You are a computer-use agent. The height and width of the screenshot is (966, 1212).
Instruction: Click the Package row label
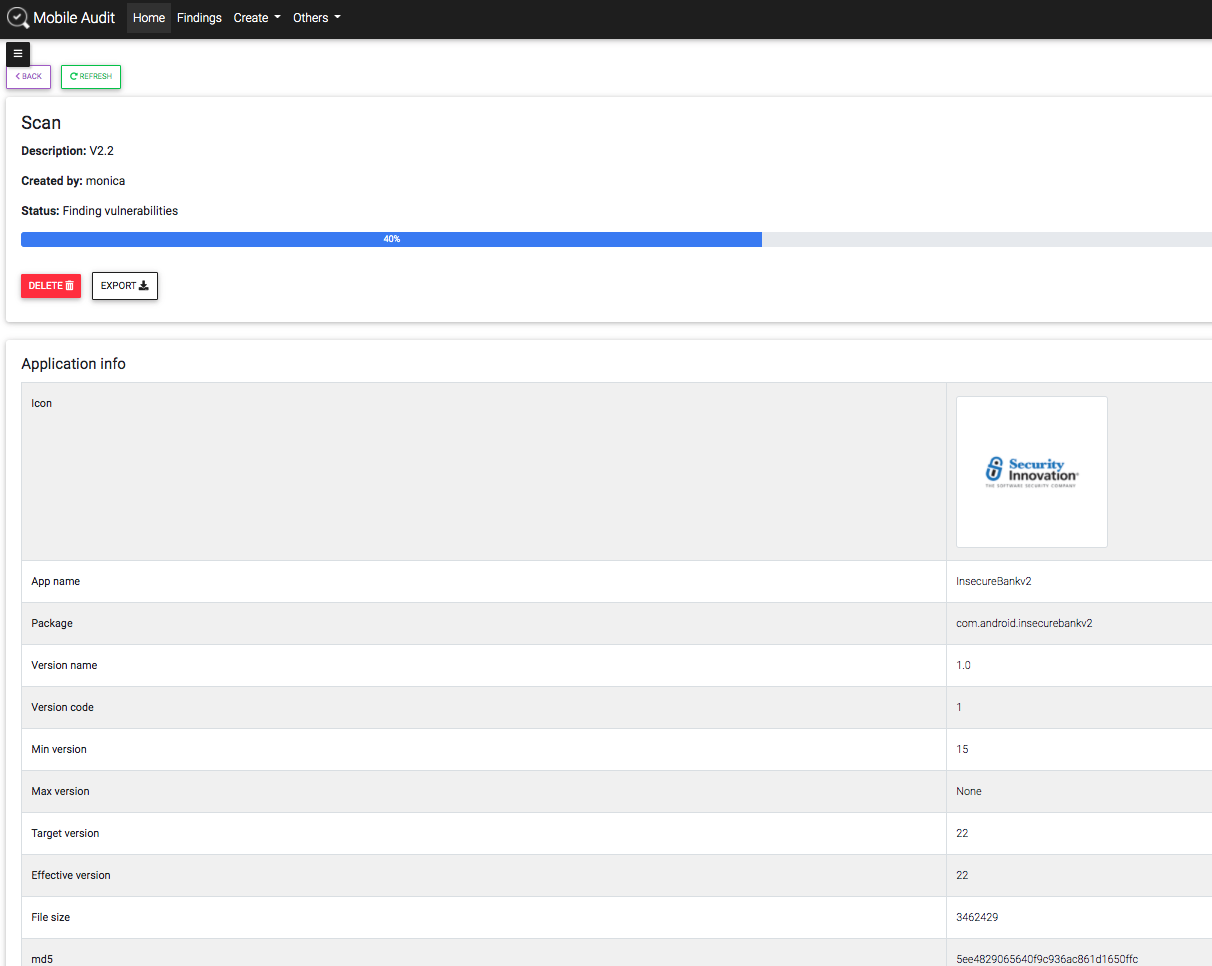coord(52,623)
